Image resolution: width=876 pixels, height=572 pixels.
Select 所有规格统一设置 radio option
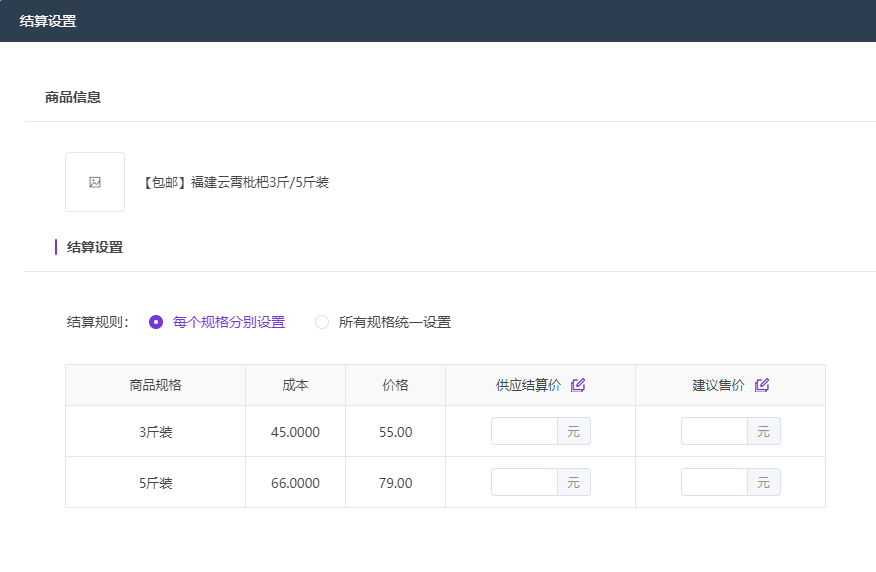pos(322,322)
